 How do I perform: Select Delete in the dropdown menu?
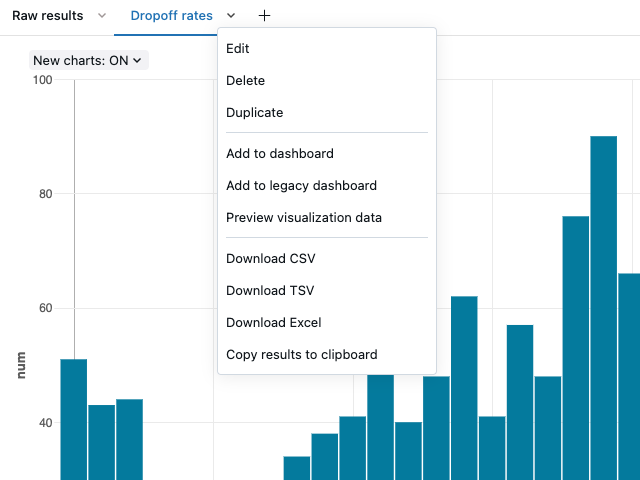click(245, 80)
